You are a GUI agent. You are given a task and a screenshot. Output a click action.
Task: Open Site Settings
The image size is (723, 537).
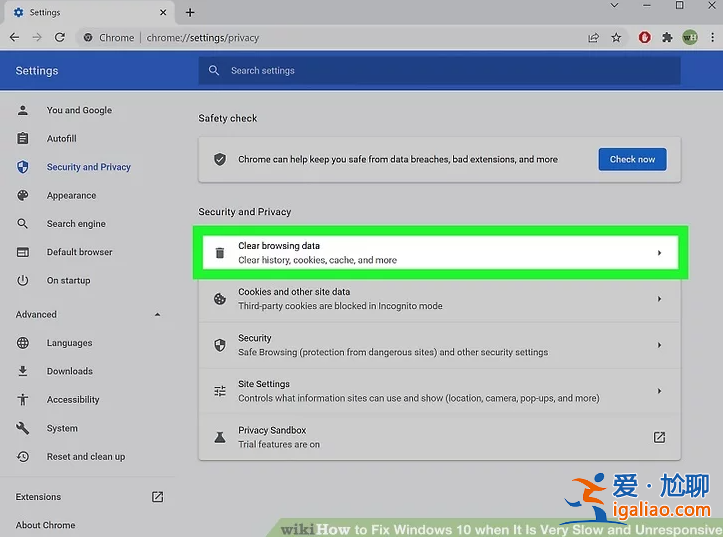point(439,391)
